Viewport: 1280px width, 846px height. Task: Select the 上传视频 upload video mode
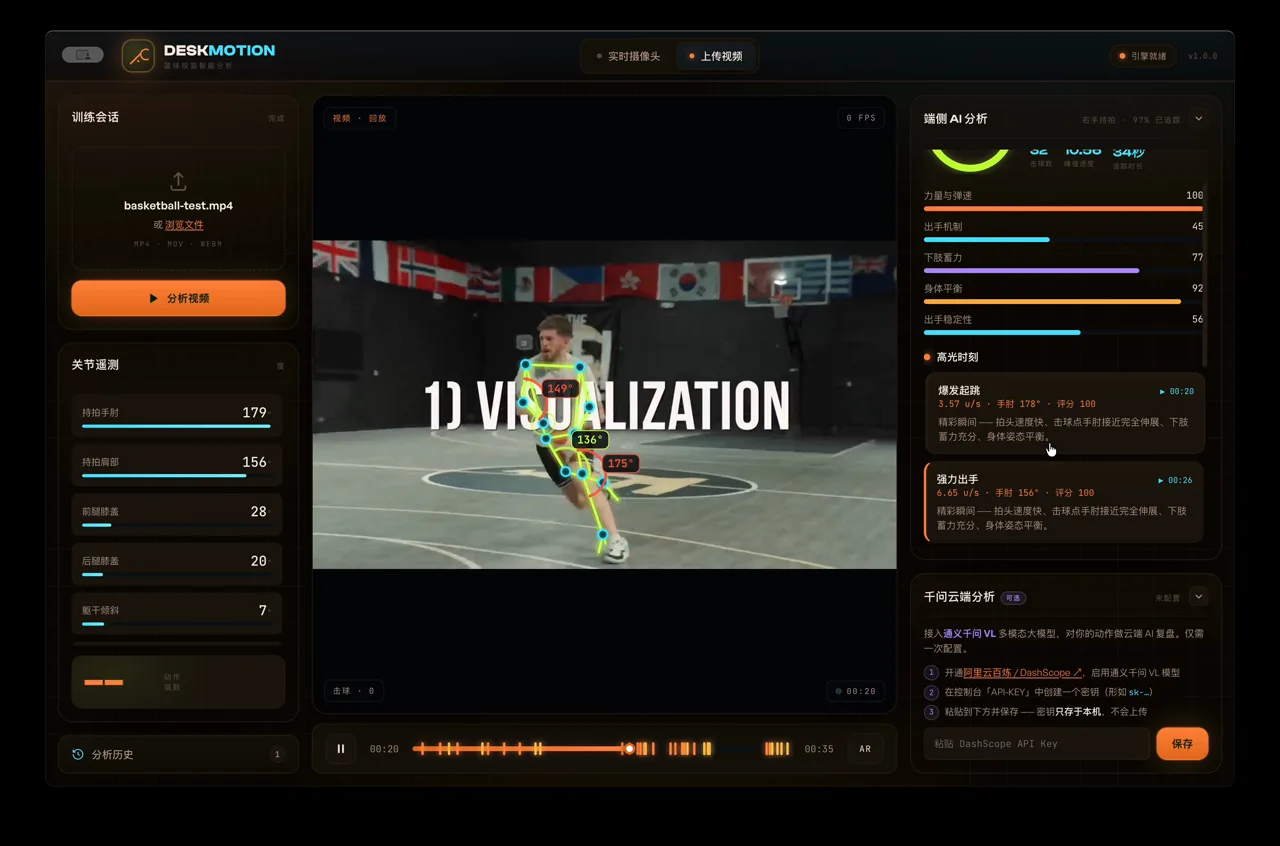coord(715,56)
